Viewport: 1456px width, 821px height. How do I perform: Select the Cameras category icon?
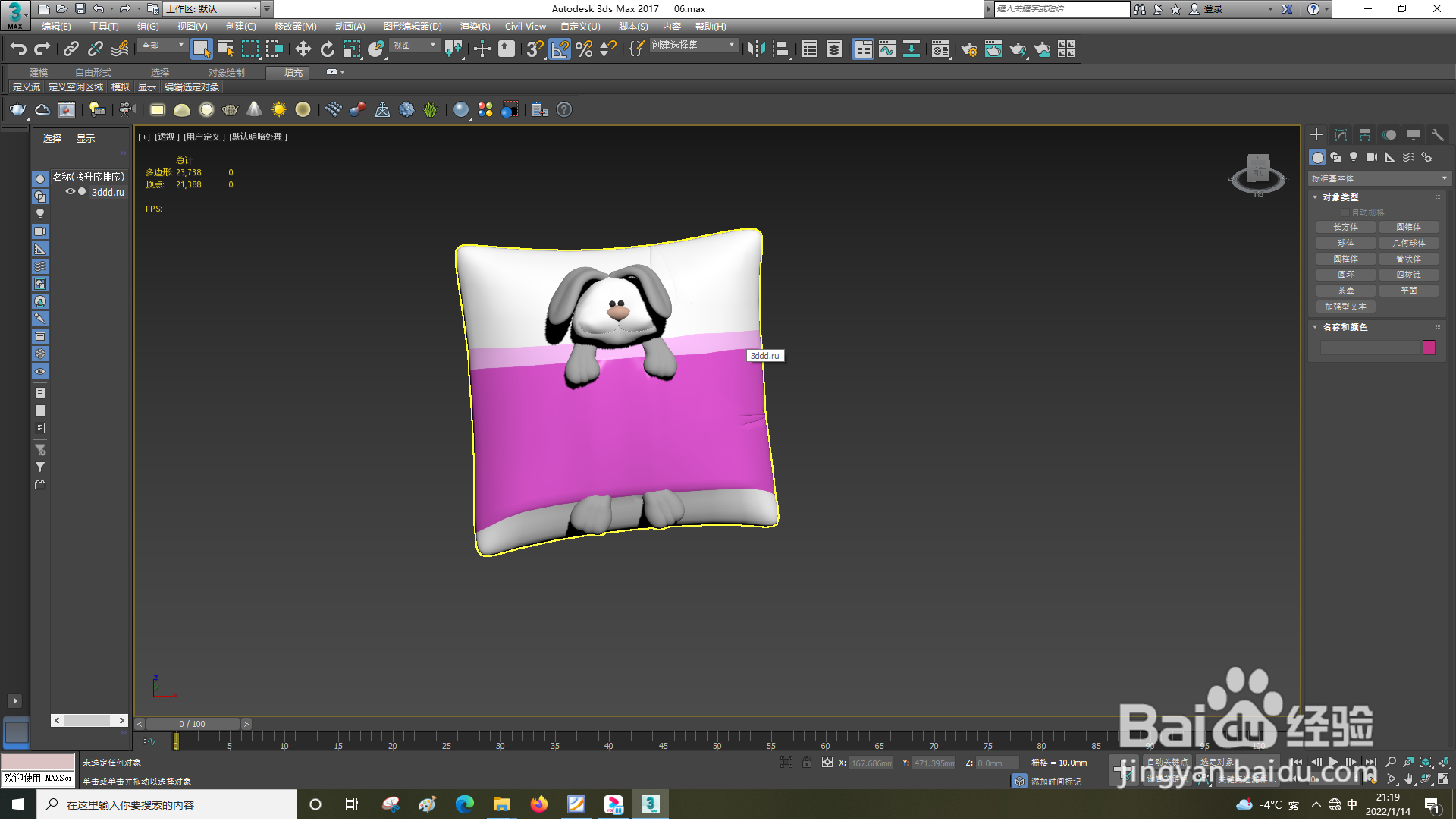point(1372,158)
